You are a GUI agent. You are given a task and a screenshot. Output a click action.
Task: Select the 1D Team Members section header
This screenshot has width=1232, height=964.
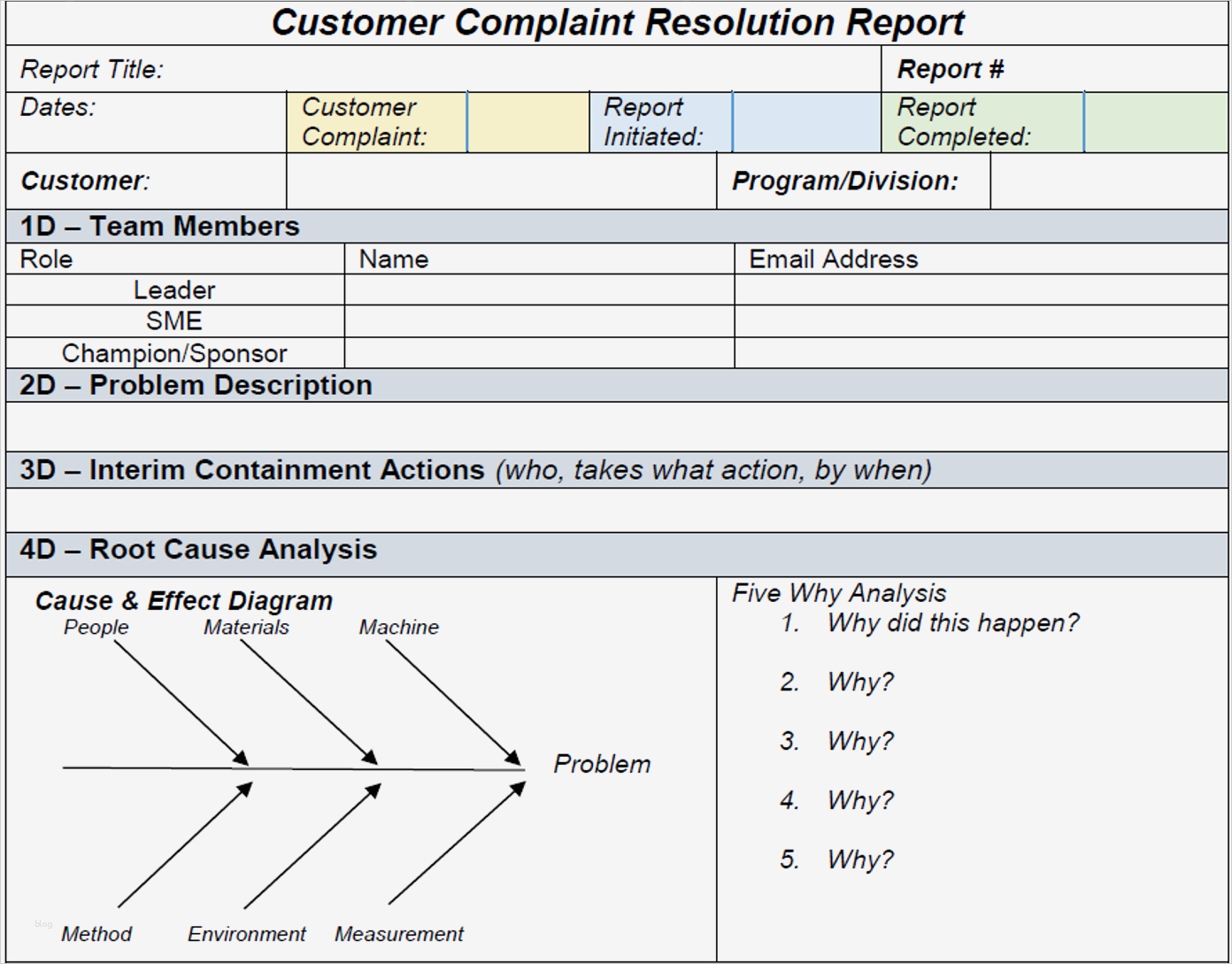(159, 226)
